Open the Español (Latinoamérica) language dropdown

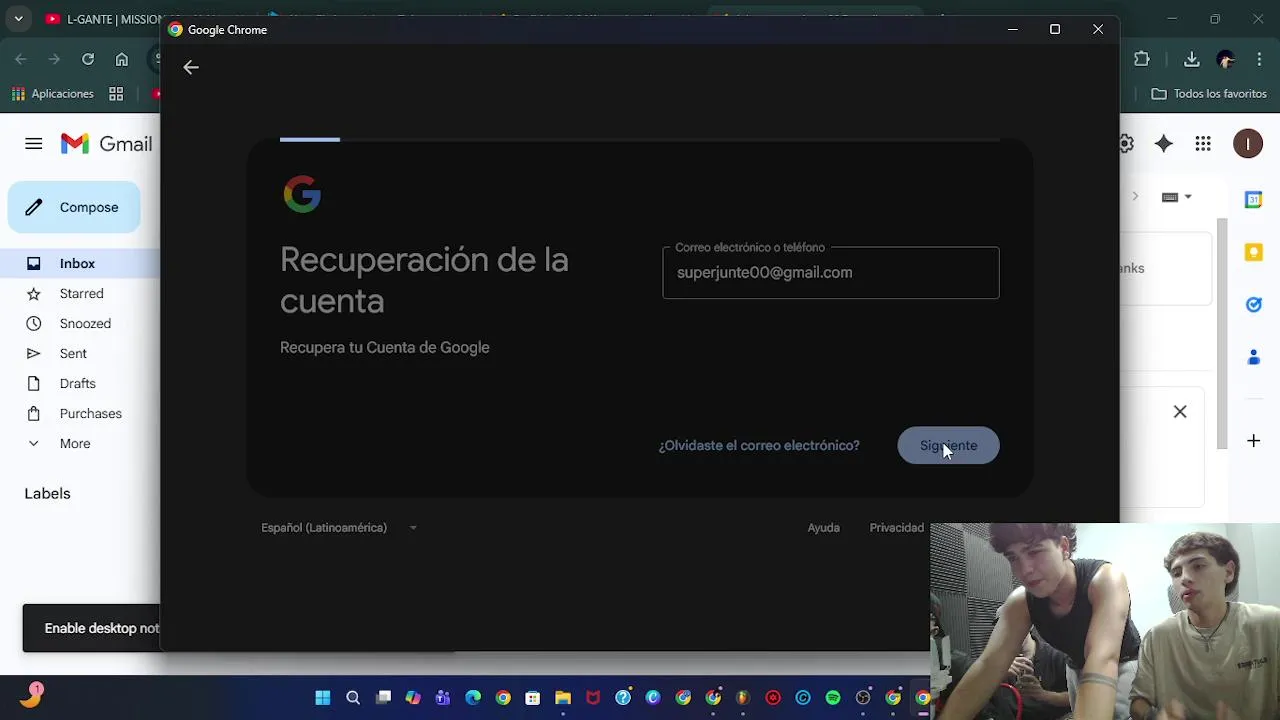339,527
